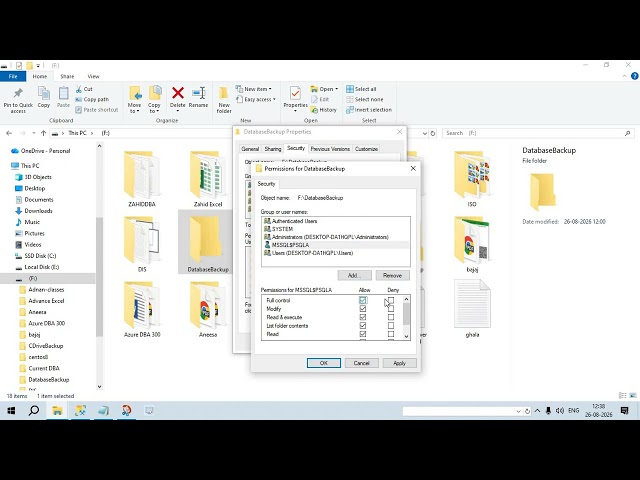This screenshot has width=640, height=480.
Task: Toggle Allow checkbox for Read & execute
Action: click(362, 317)
